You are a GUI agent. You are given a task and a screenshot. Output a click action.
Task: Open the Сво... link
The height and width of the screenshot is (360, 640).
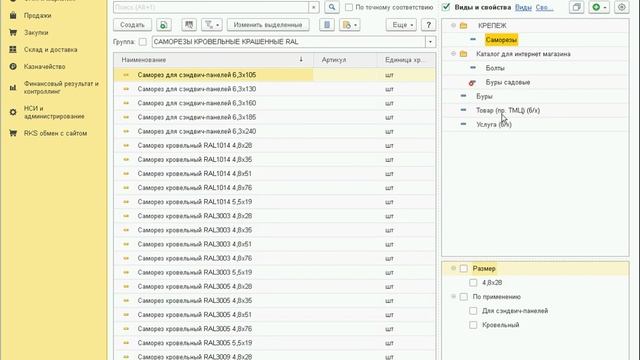pos(544,7)
